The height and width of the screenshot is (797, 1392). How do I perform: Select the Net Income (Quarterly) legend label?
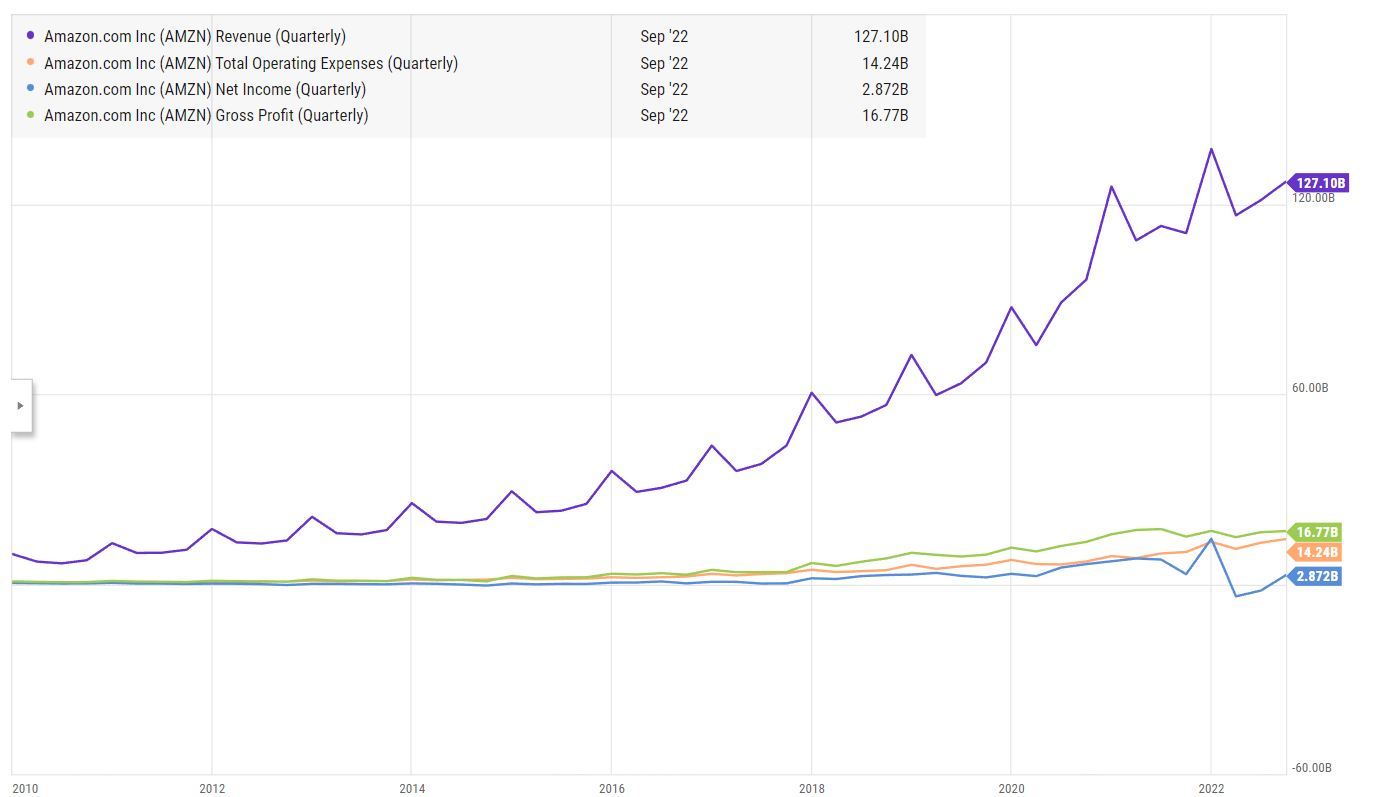point(205,89)
